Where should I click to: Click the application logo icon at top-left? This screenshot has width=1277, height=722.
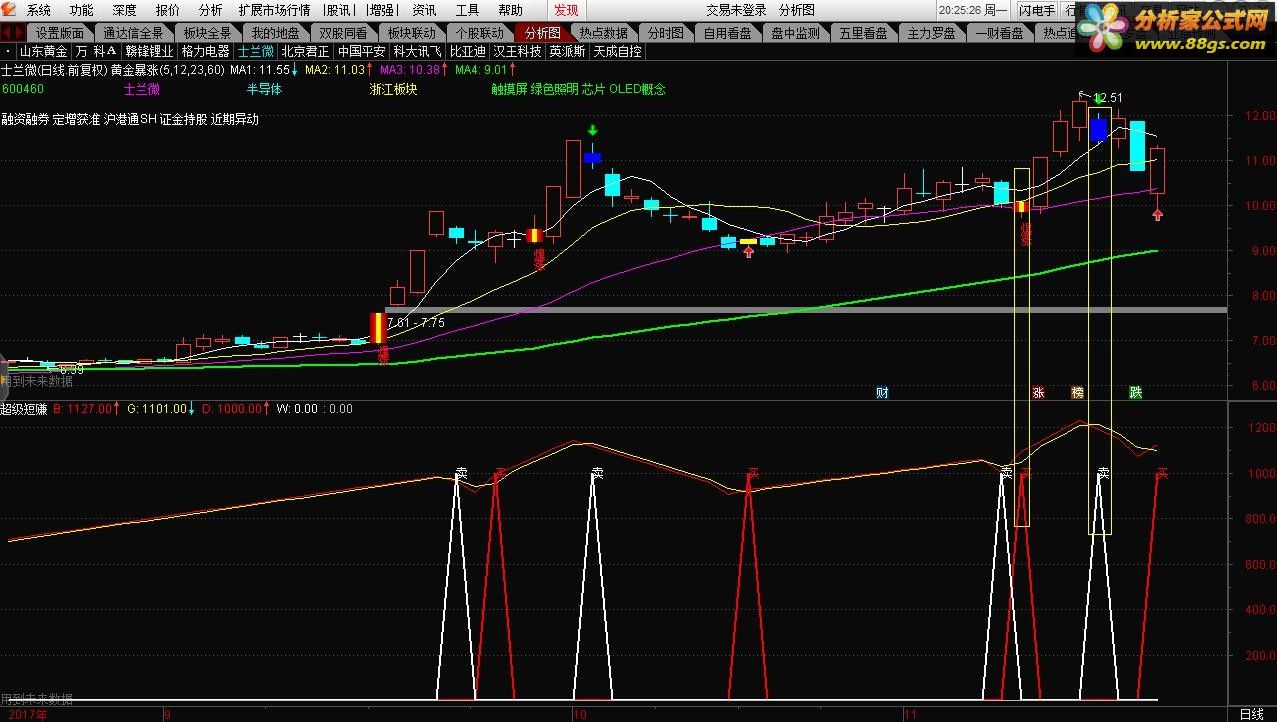point(11,10)
